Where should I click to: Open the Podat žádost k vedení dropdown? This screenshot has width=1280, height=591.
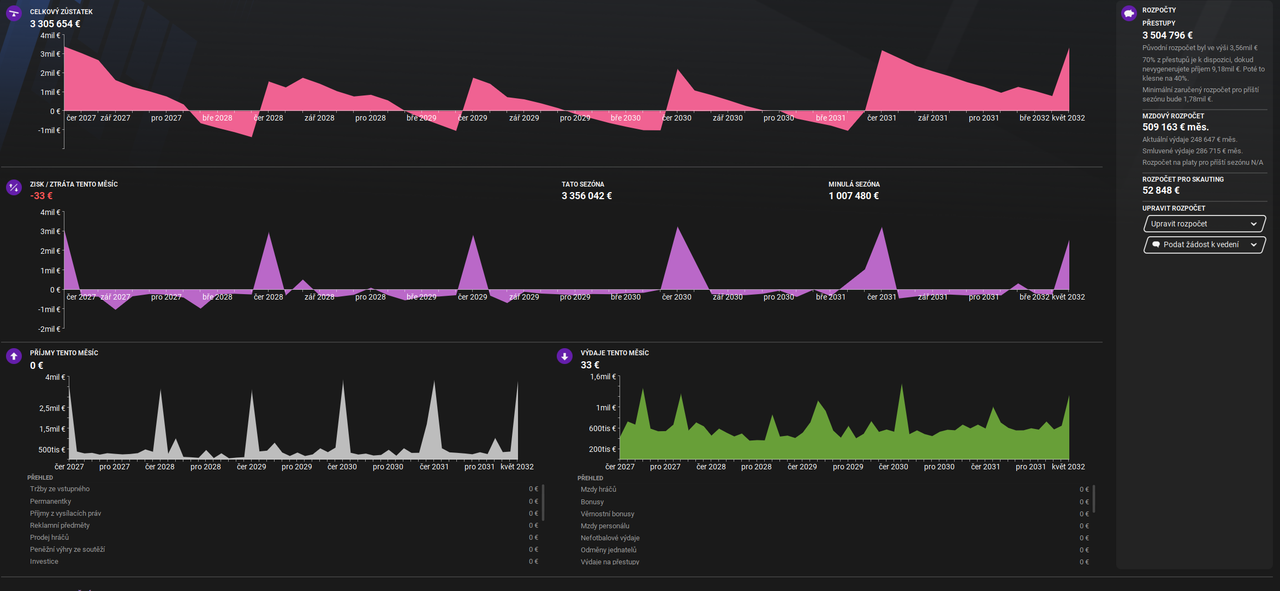(x=1204, y=244)
